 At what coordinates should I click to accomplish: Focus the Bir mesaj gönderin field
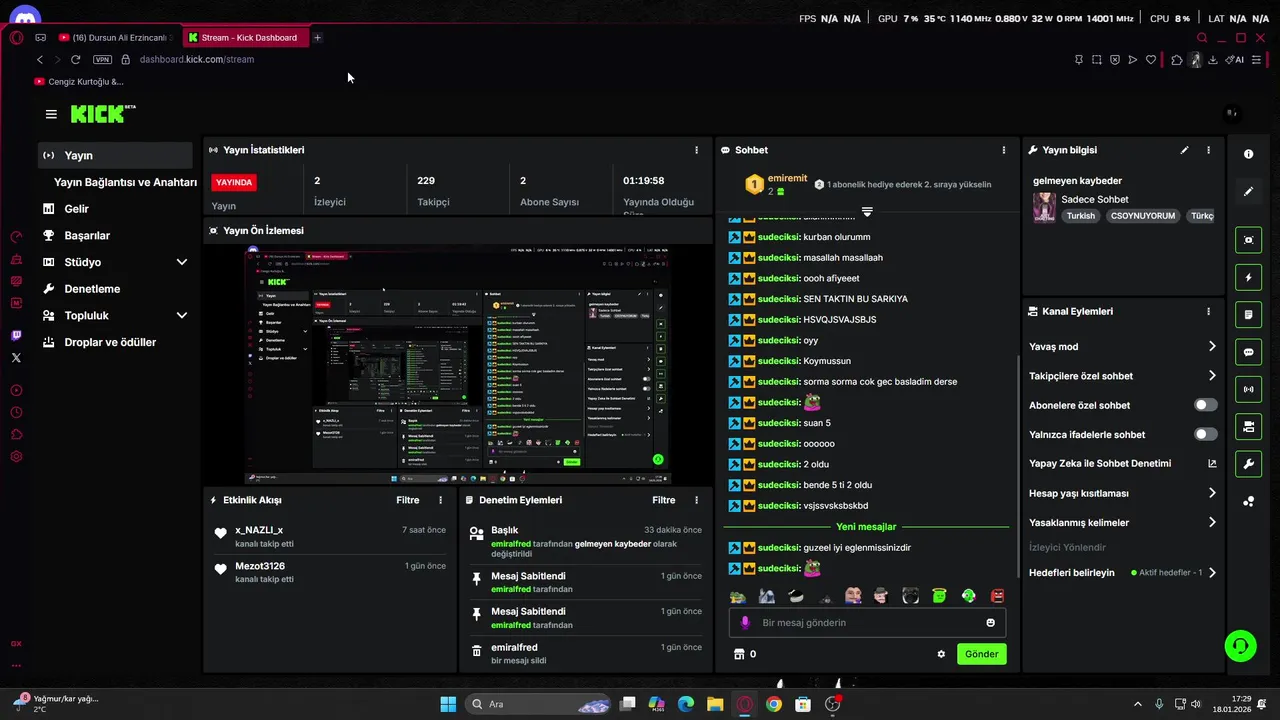coord(867,622)
